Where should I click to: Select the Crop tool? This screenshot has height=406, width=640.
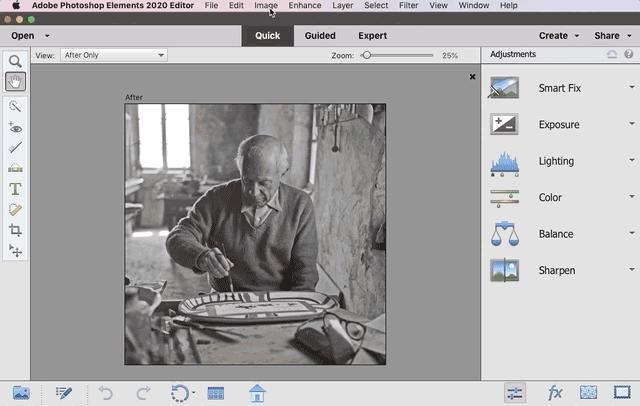(x=15, y=230)
